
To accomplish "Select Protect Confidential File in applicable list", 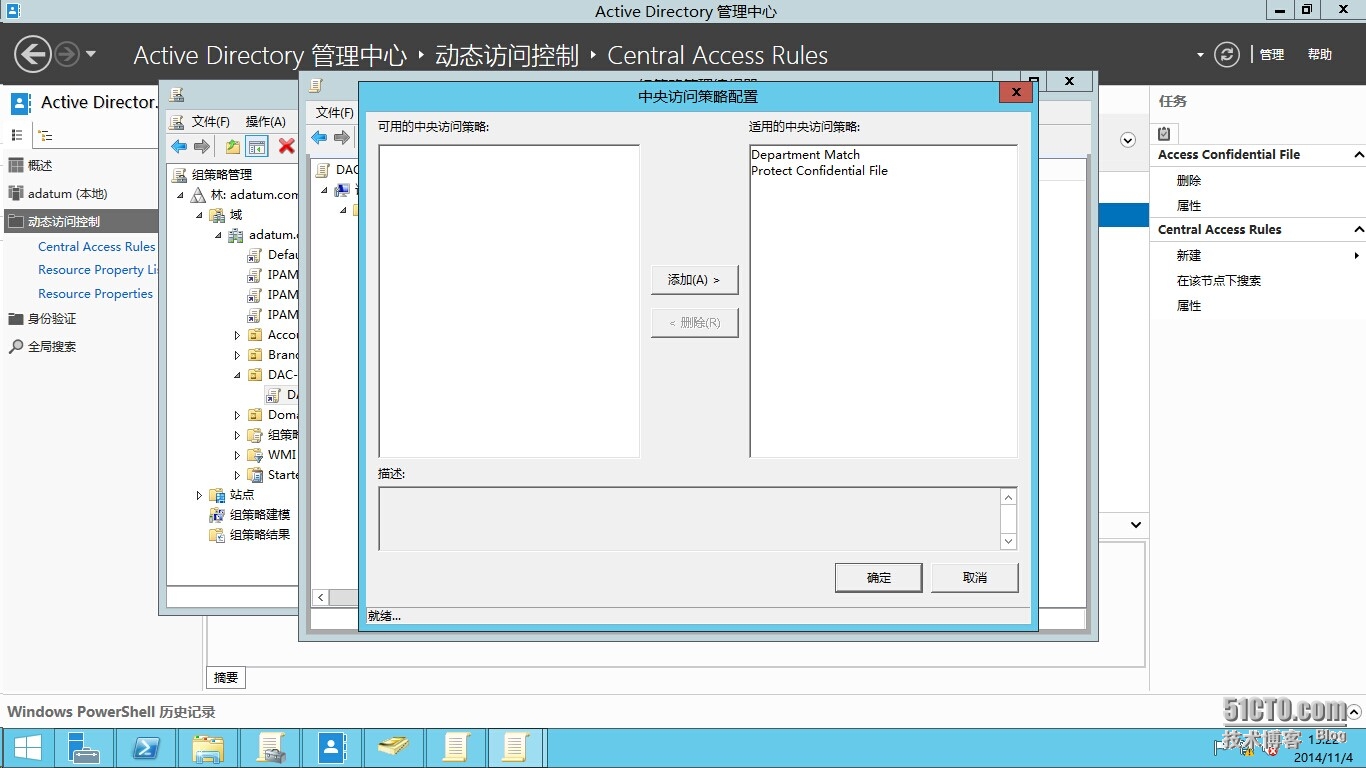I will click(819, 171).
